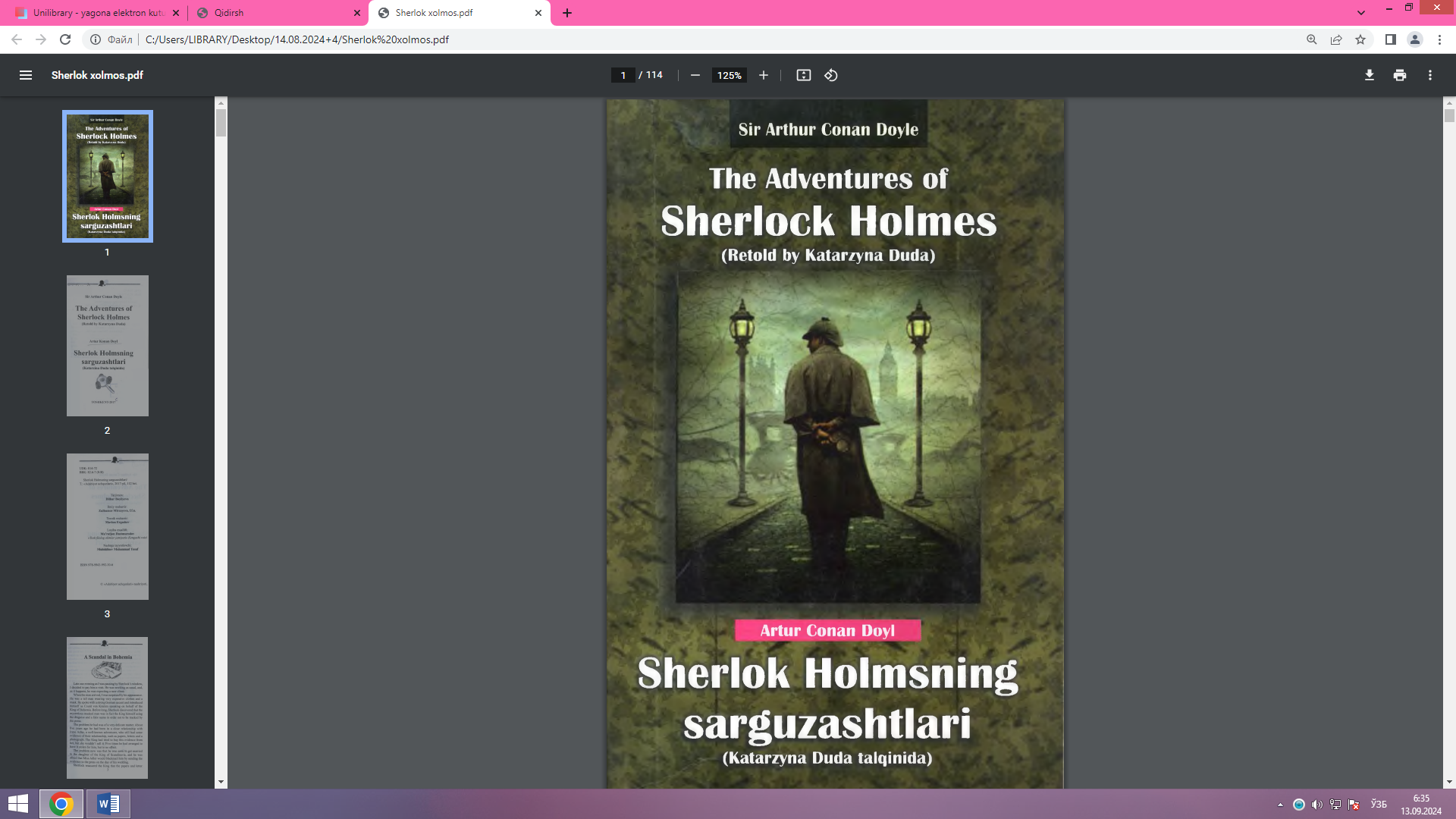Click the thumbnail panel scroll down arrow

221,782
